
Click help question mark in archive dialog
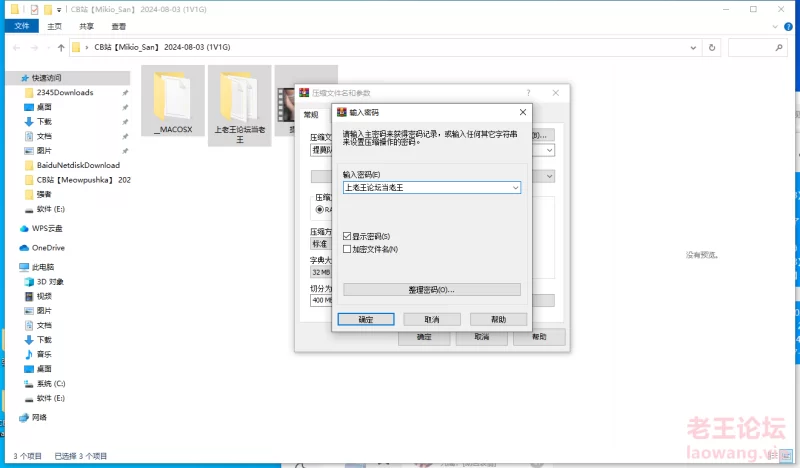pos(529,93)
